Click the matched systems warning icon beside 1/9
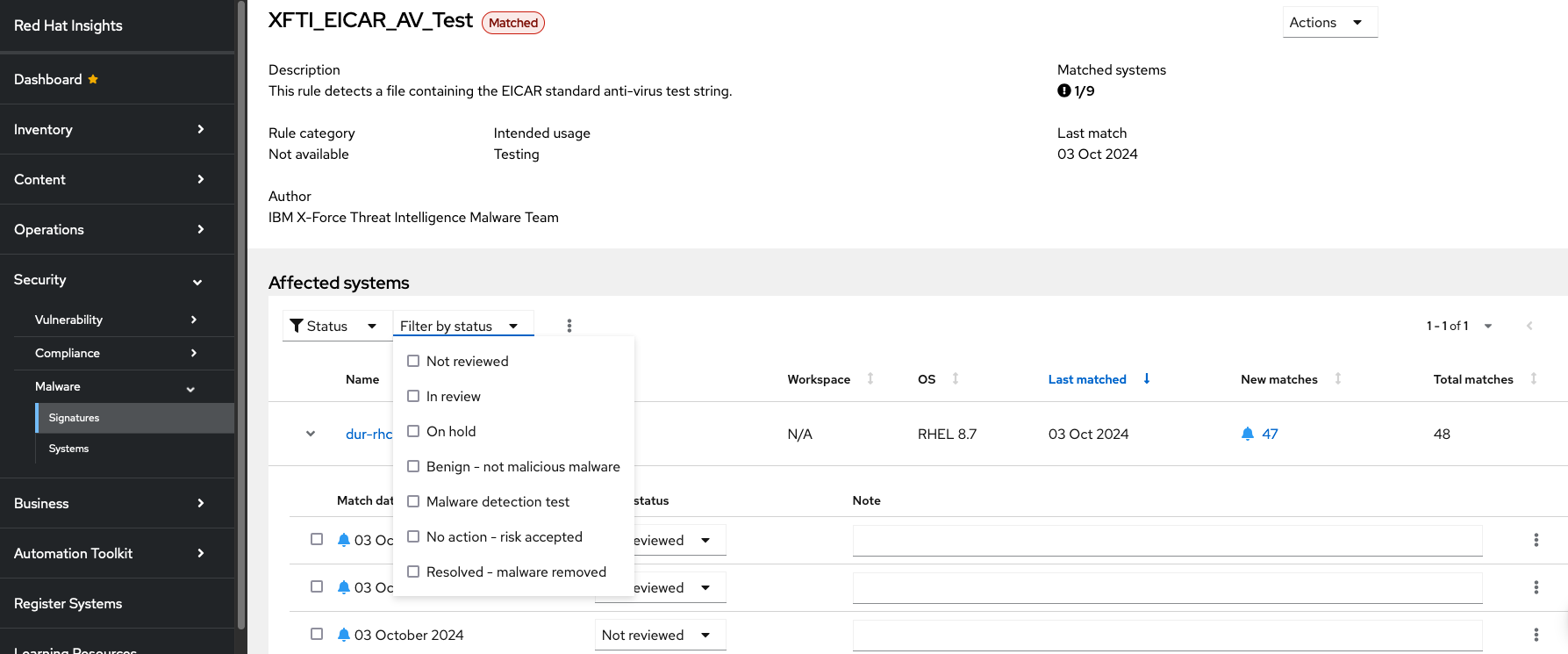 pyautogui.click(x=1064, y=90)
